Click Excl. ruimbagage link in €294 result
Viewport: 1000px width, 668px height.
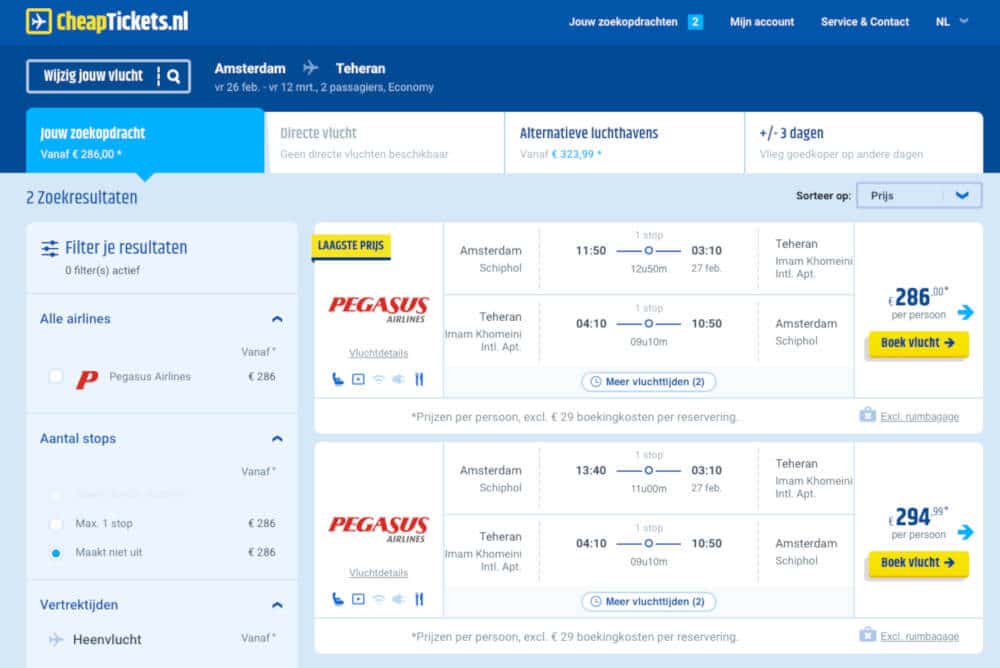pyautogui.click(x=920, y=636)
